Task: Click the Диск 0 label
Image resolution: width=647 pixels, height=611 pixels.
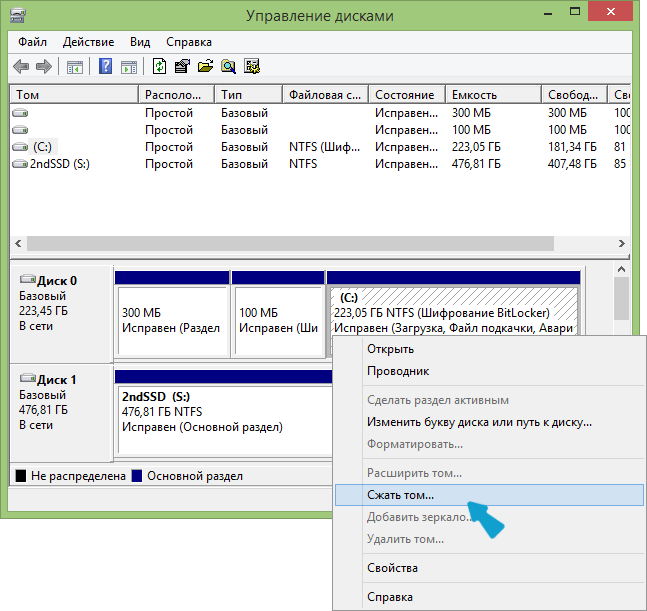Action: 57,281
